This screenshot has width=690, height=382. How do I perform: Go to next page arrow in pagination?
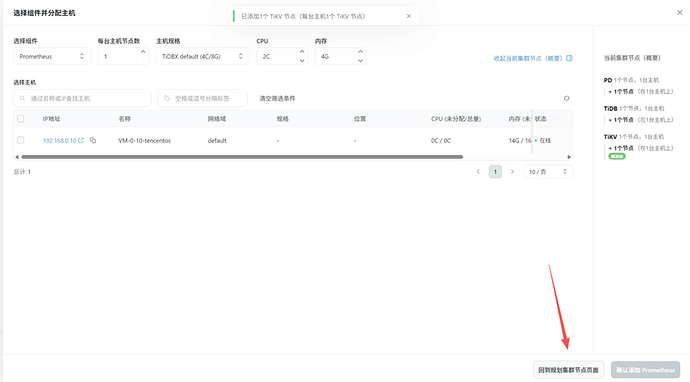512,172
